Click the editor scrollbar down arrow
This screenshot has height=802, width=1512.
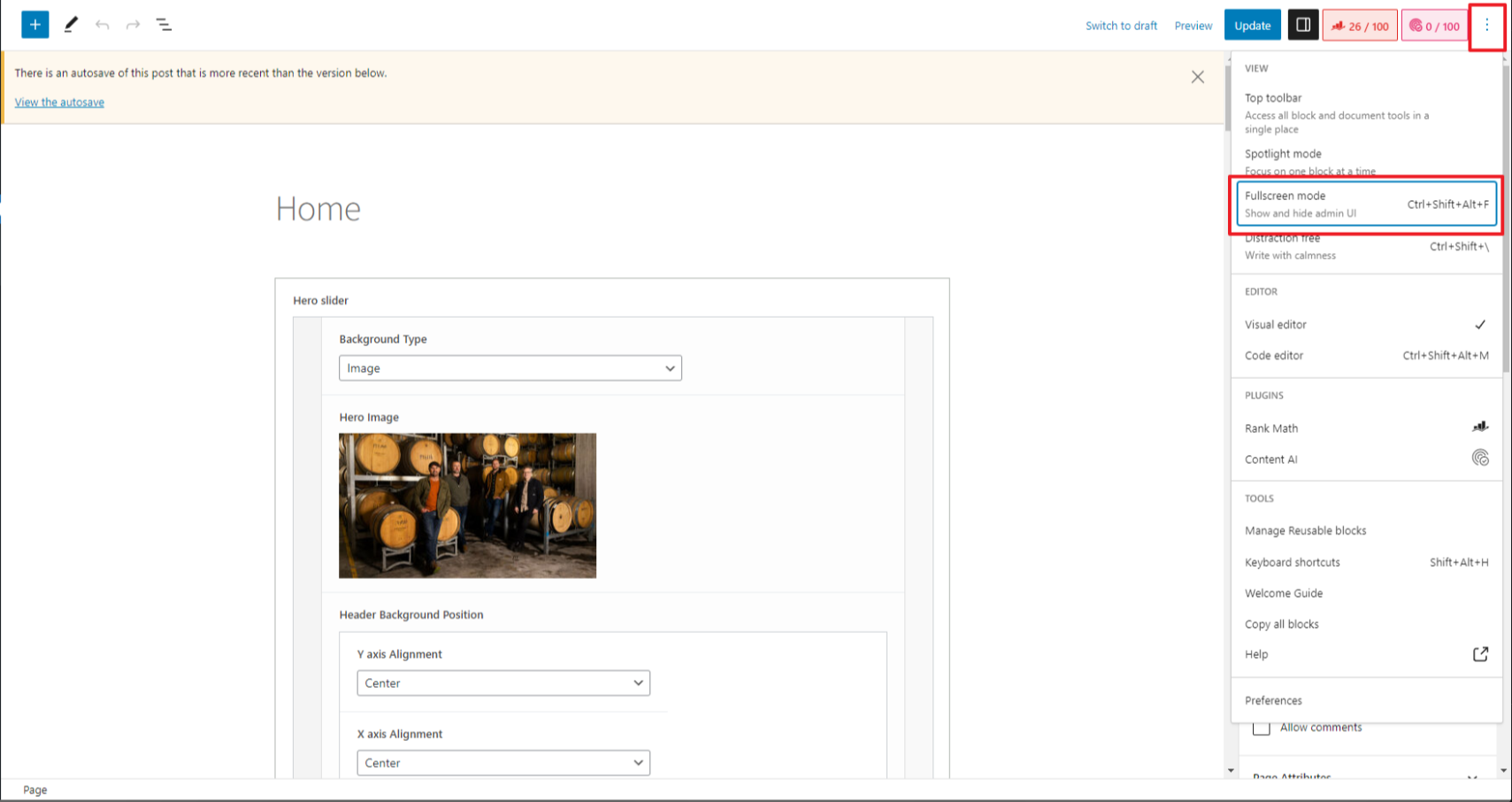click(1231, 771)
